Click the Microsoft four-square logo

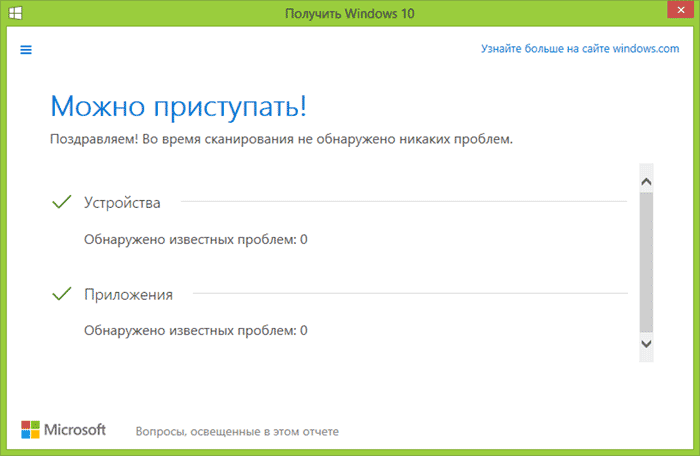point(32,430)
